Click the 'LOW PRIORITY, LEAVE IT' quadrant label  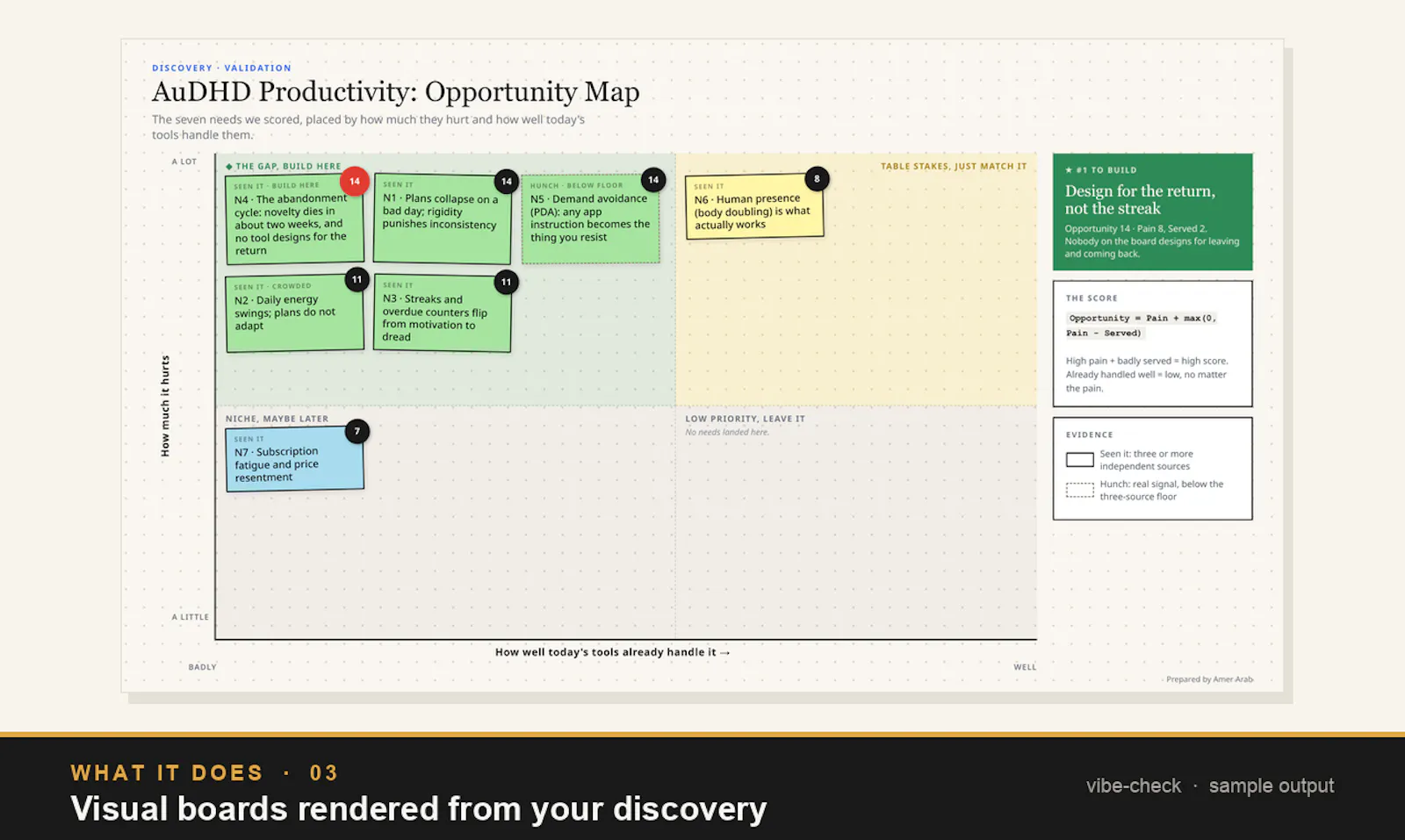(745, 419)
